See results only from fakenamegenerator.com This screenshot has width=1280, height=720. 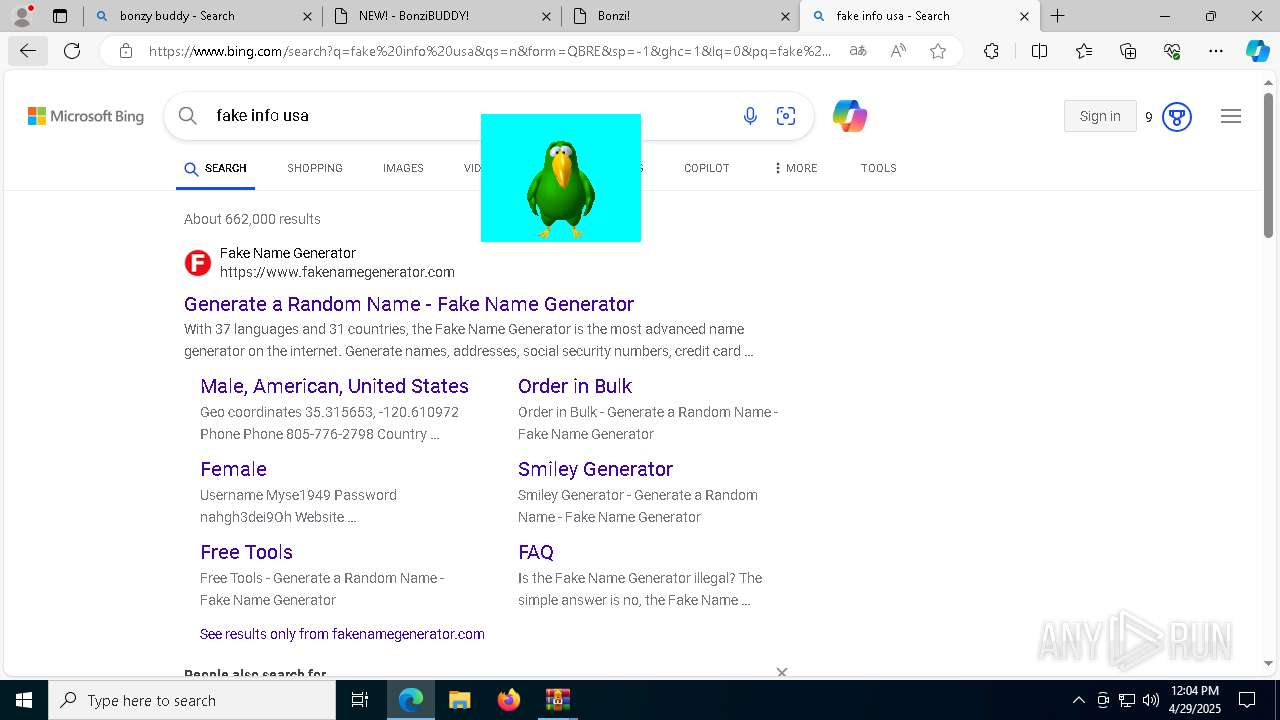tap(342, 634)
